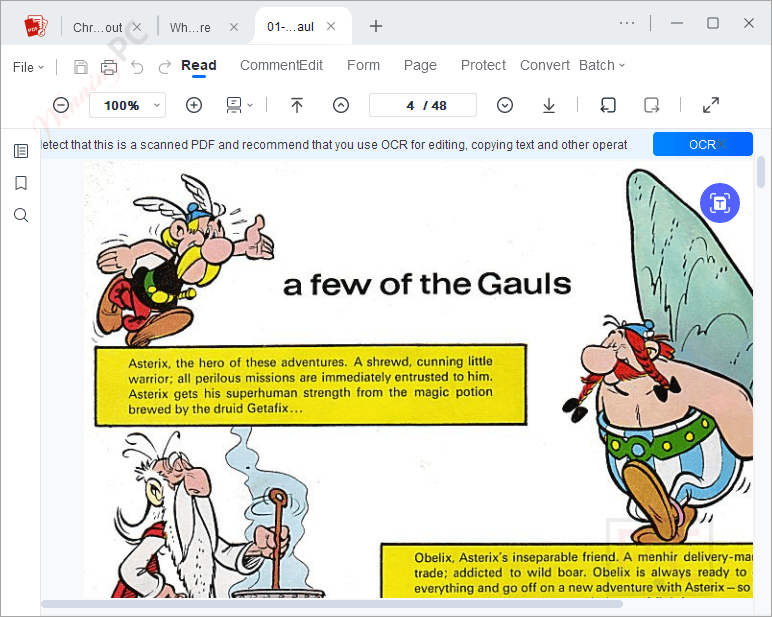This screenshot has width=772, height=617.
Task: Open the File menu
Action: tap(28, 67)
